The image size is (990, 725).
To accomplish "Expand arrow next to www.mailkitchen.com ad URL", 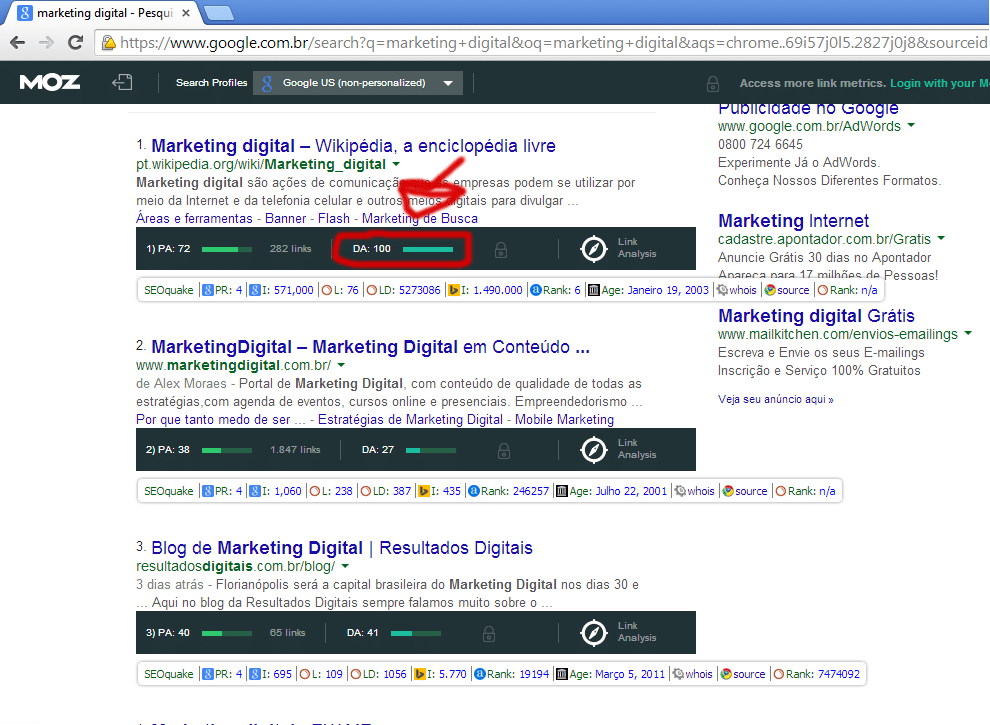I will [x=968, y=333].
